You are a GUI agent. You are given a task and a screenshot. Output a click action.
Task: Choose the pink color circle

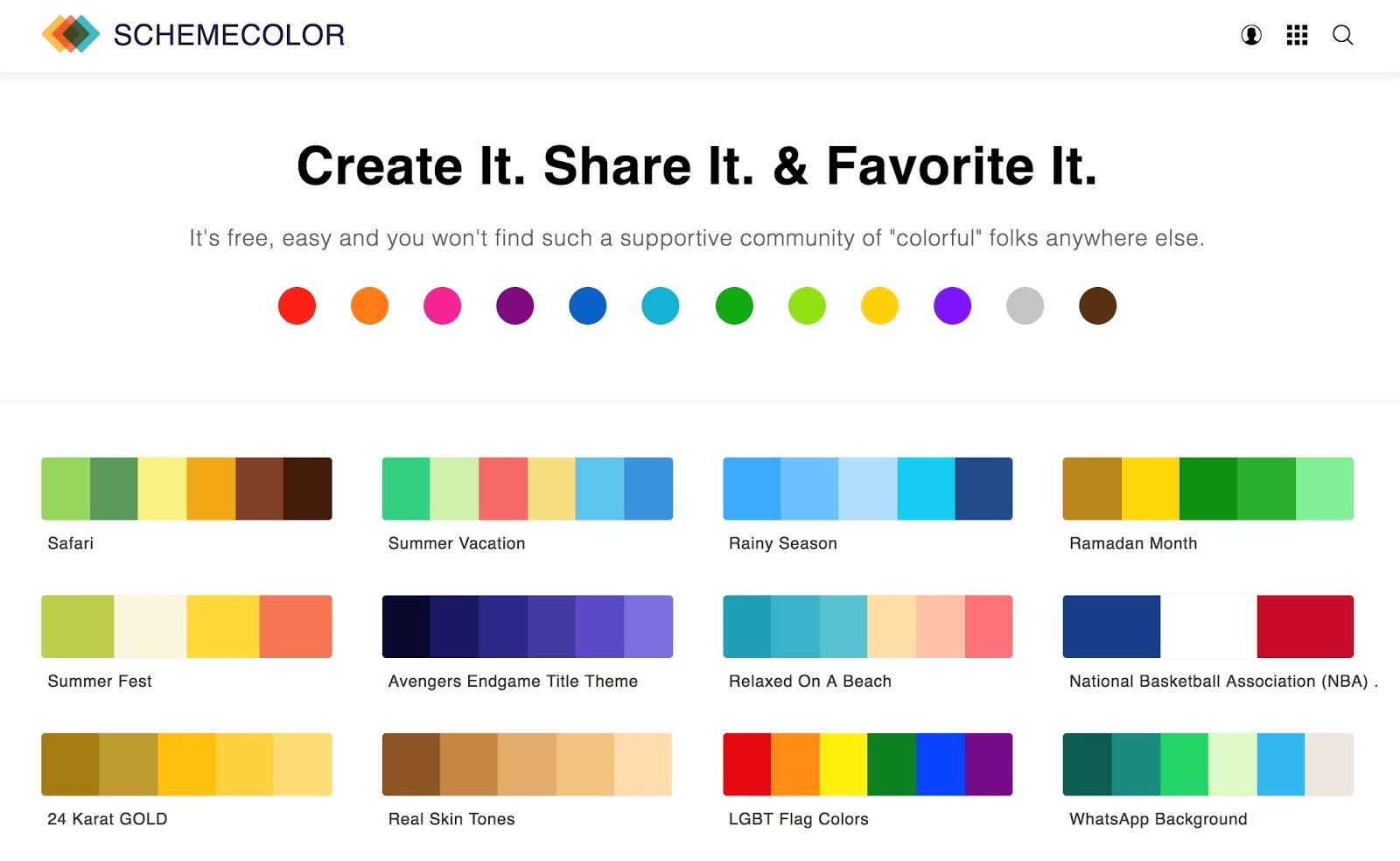tap(442, 305)
